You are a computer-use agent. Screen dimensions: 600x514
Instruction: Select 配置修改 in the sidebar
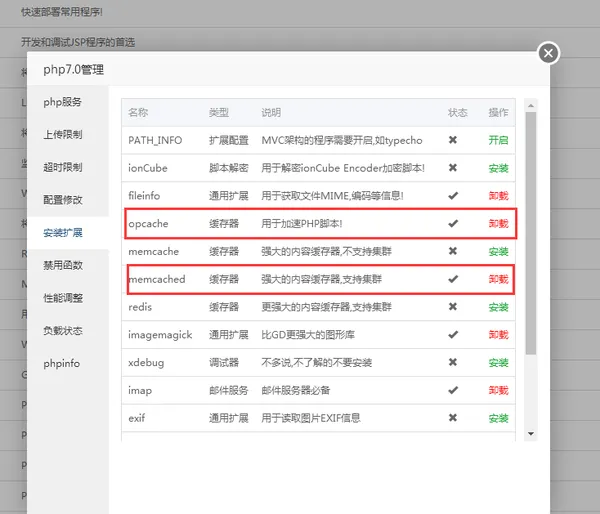point(62,200)
